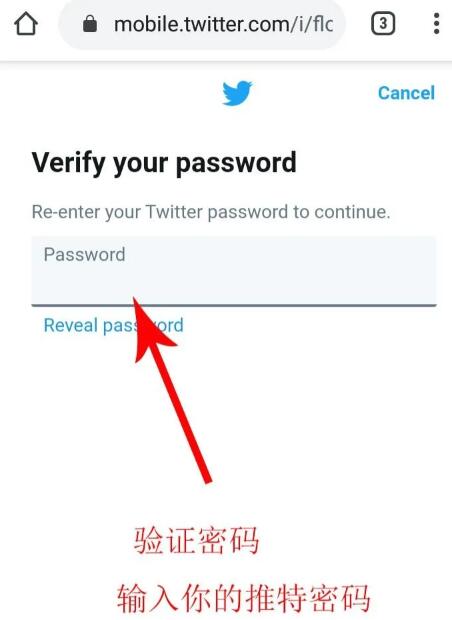Toggle Reveal password to show typed text
Screen dimensions: 452x620
click(x=113, y=325)
